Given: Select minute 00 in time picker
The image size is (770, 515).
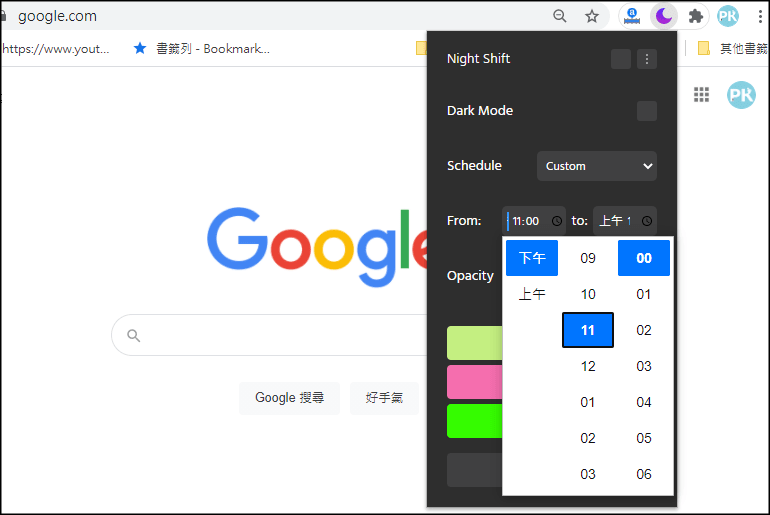Looking at the screenshot, I should tap(644, 258).
